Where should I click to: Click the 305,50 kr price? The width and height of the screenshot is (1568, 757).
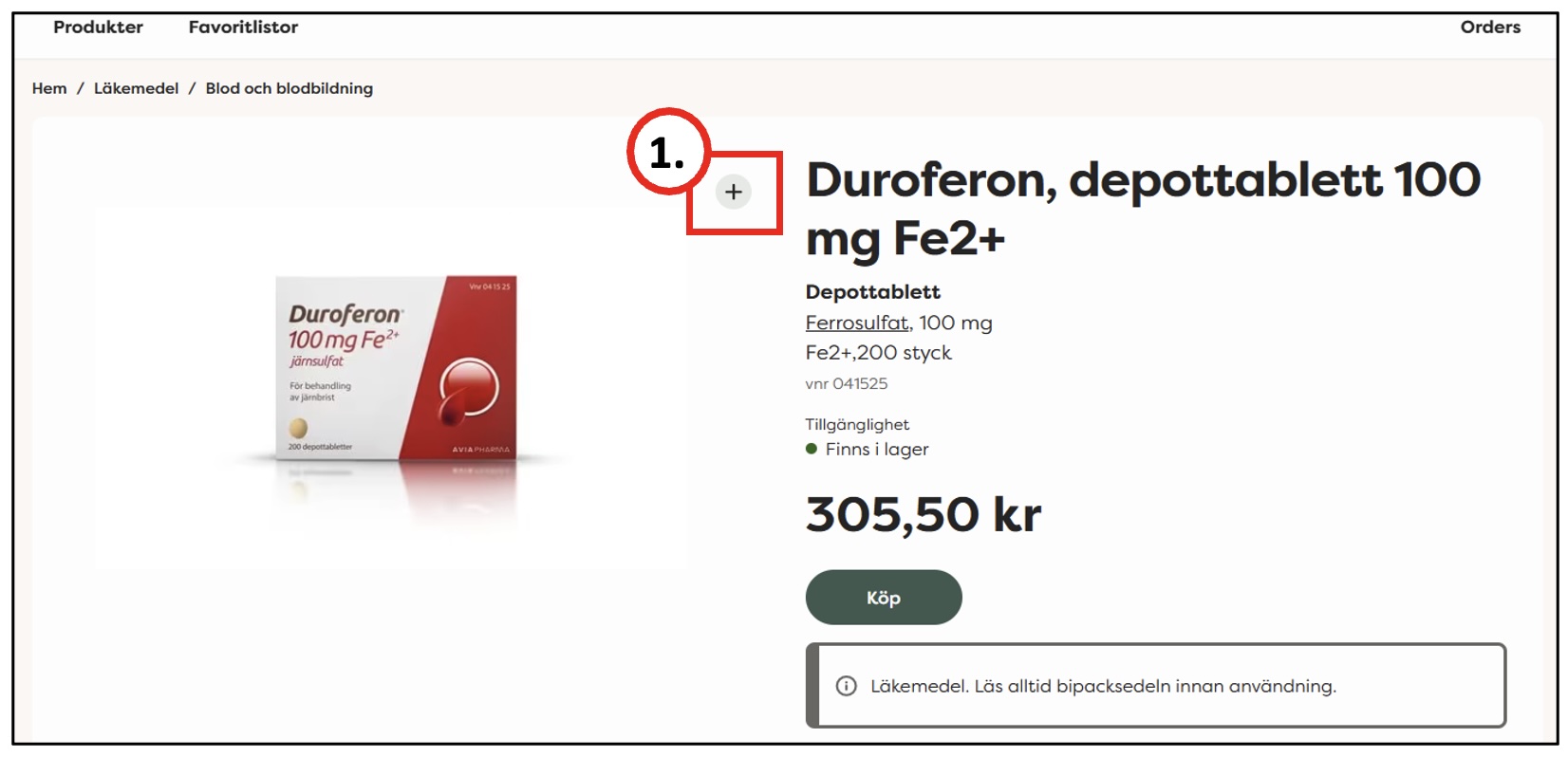coord(924,514)
